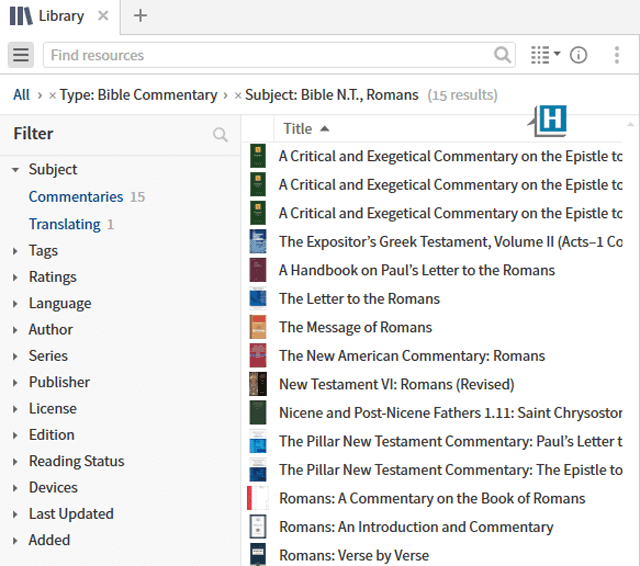Open The New American Commentary: Romans

tap(412, 356)
